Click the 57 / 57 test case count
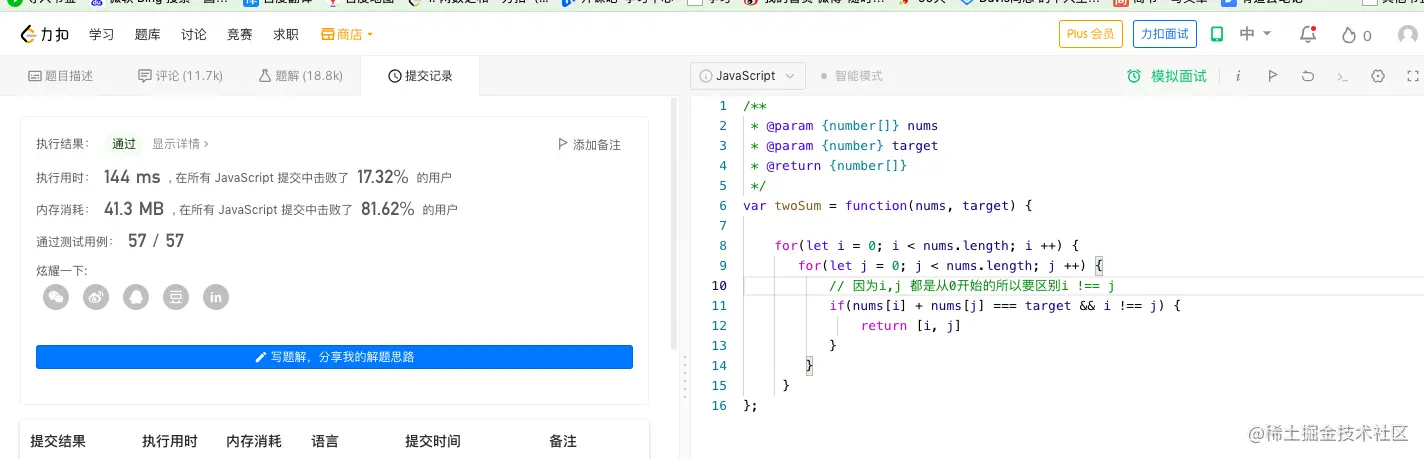The width and height of the screenshot is (1424, 459). (156, 241)
